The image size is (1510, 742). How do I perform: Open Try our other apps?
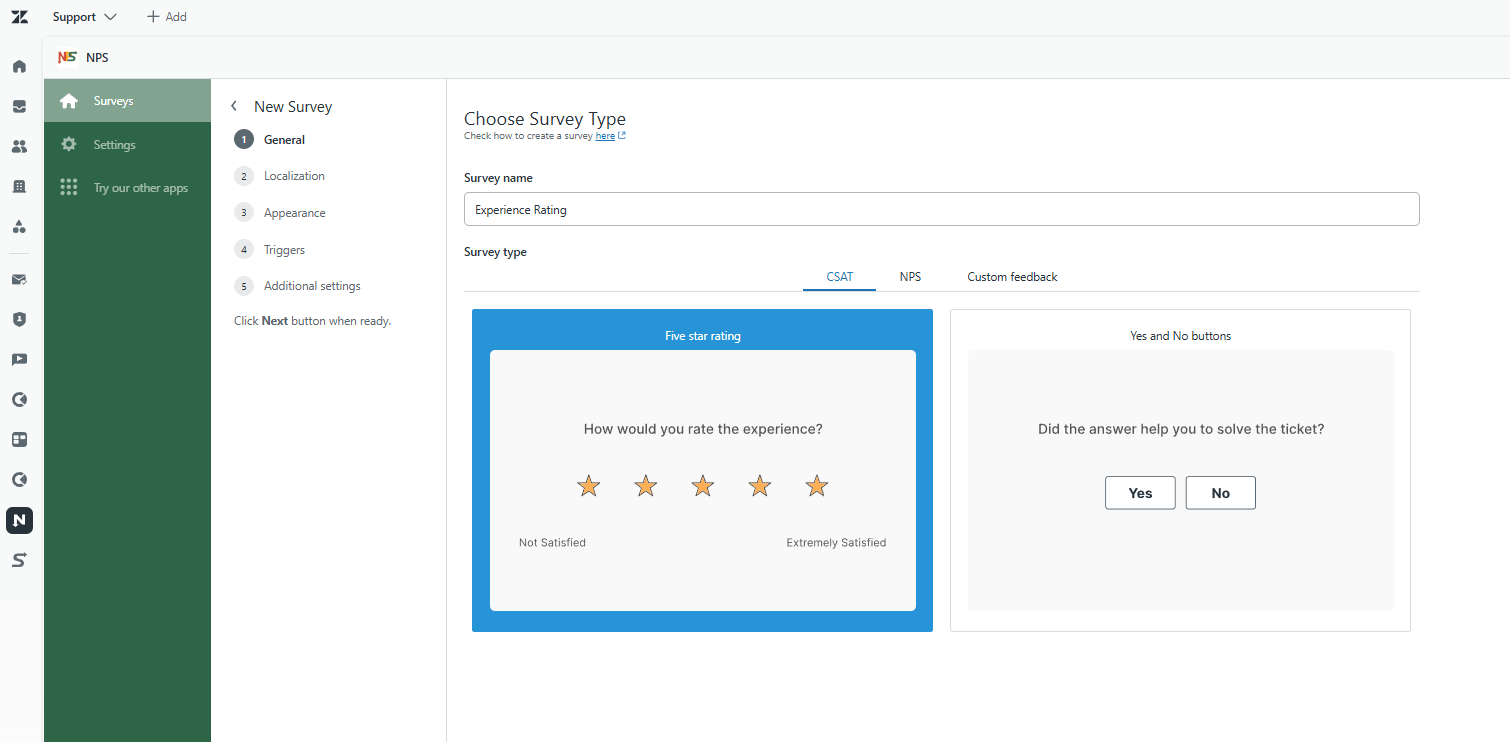pyautogui.click(x=127, y=188)
